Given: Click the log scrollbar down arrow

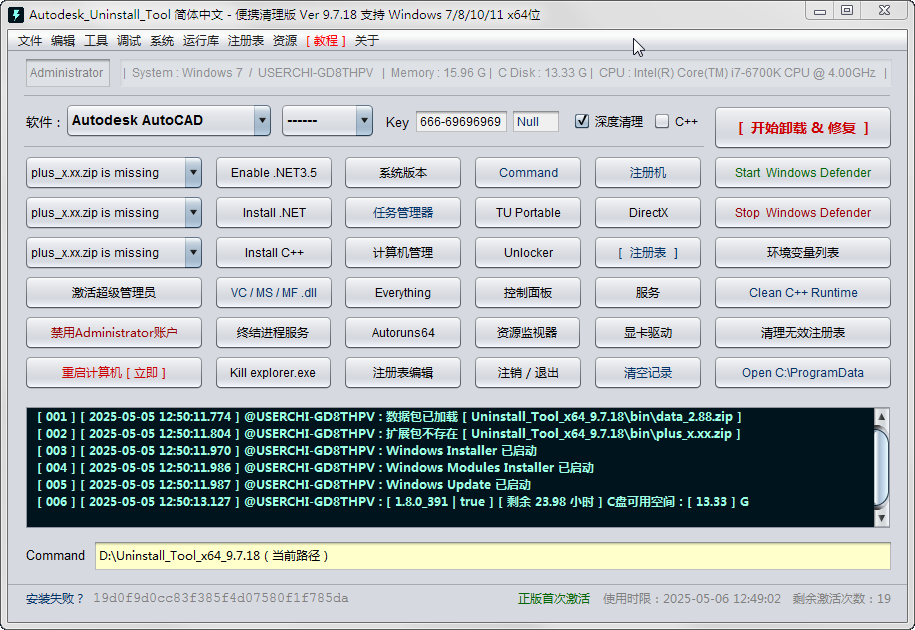Looking at the screenshot, I should coord(881,518).
